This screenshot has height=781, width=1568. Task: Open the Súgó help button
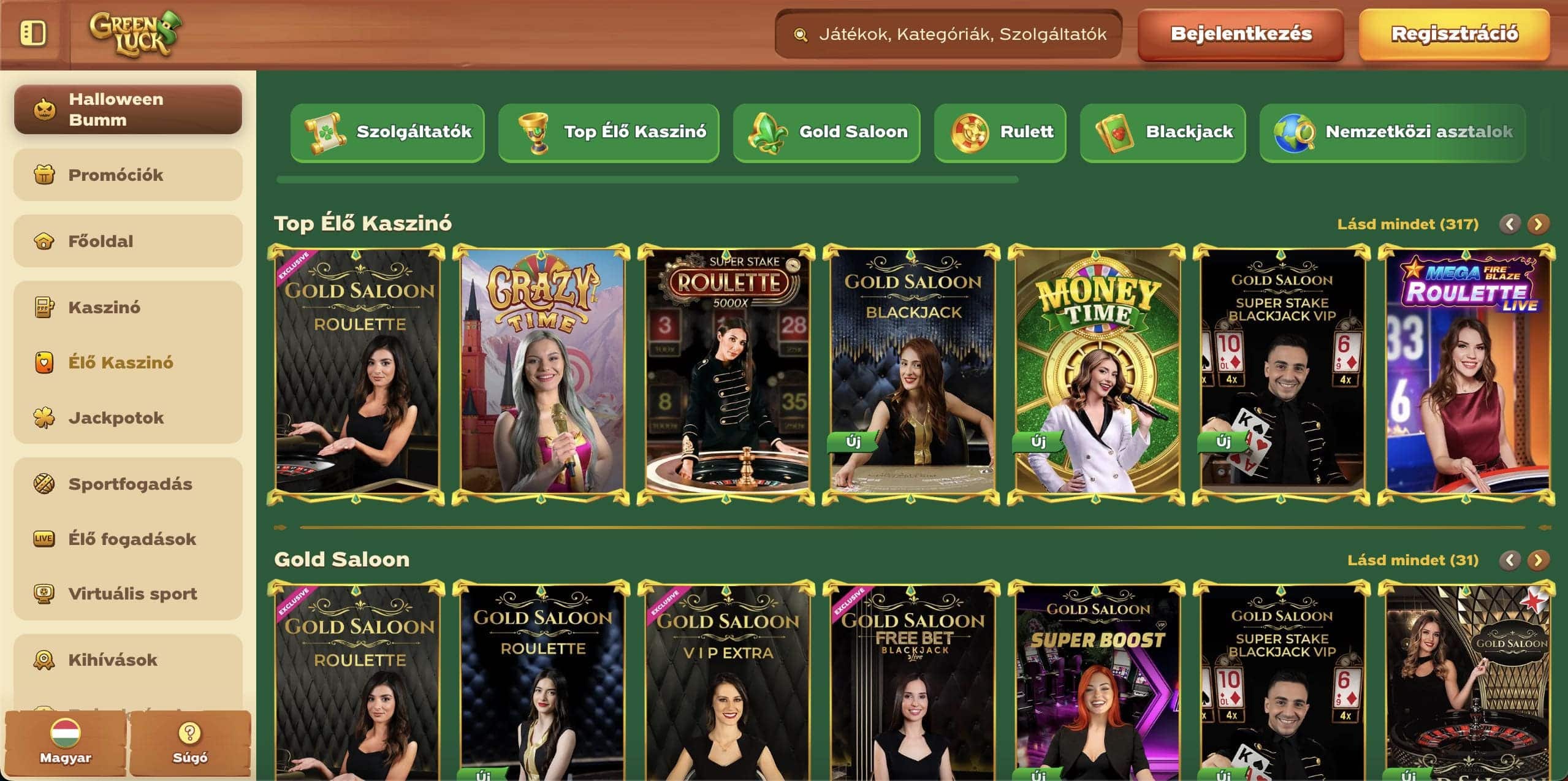[x=190, y=743]
